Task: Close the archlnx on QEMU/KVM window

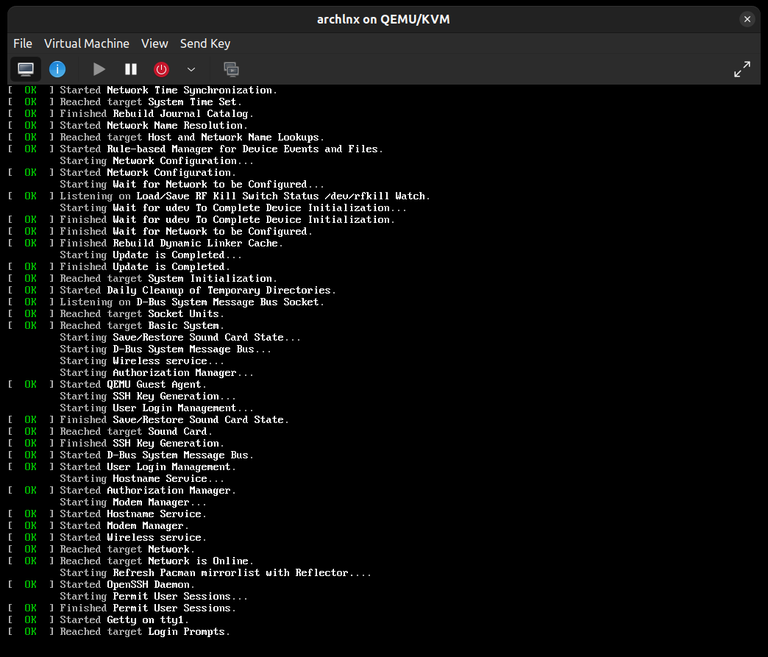Action: click(747, 19)
